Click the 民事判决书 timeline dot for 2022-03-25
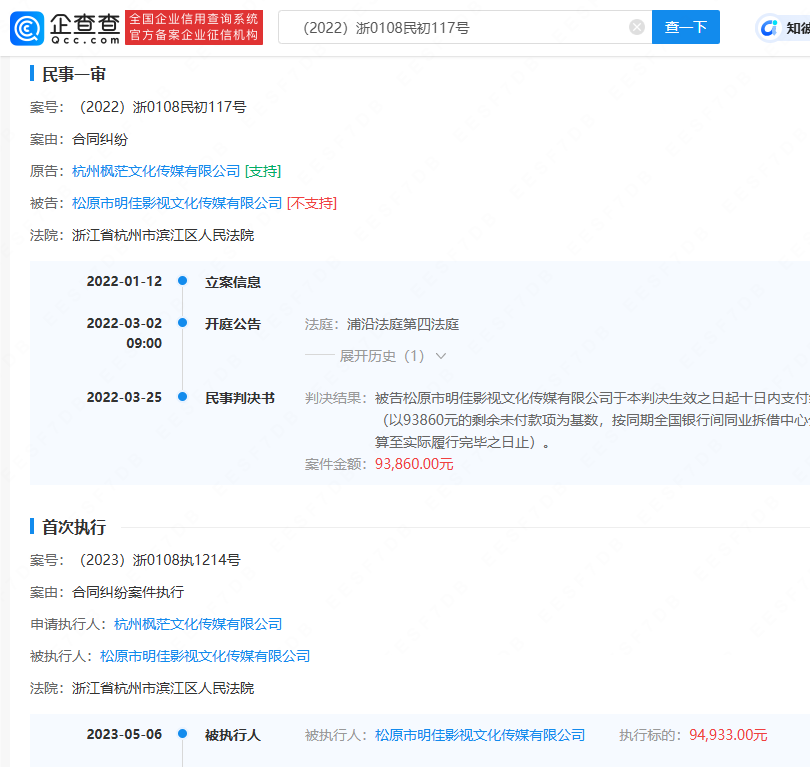This screenshot has width=810, height=767. coord(182,397)
